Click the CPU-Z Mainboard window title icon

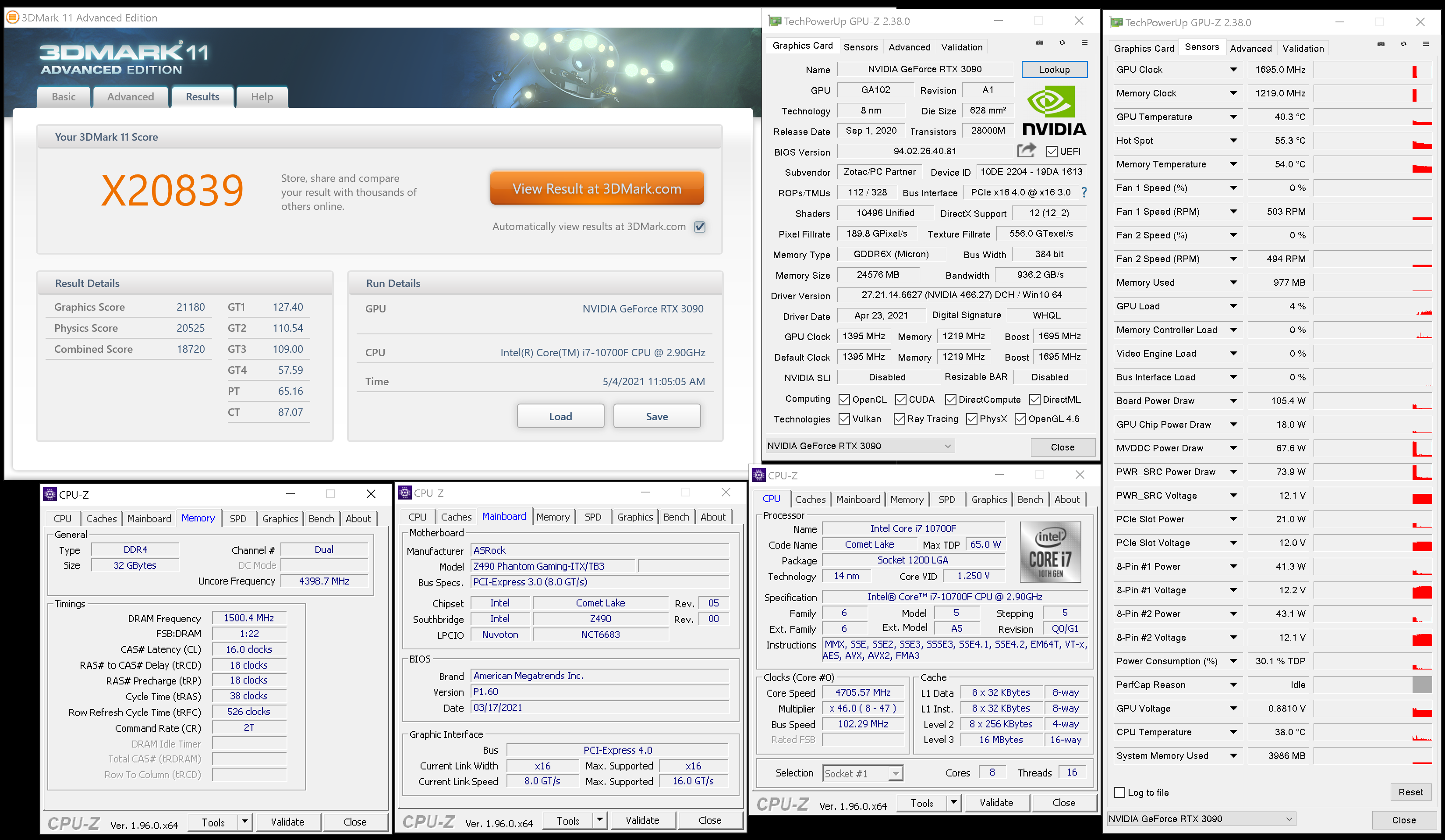tap(405, 493)
